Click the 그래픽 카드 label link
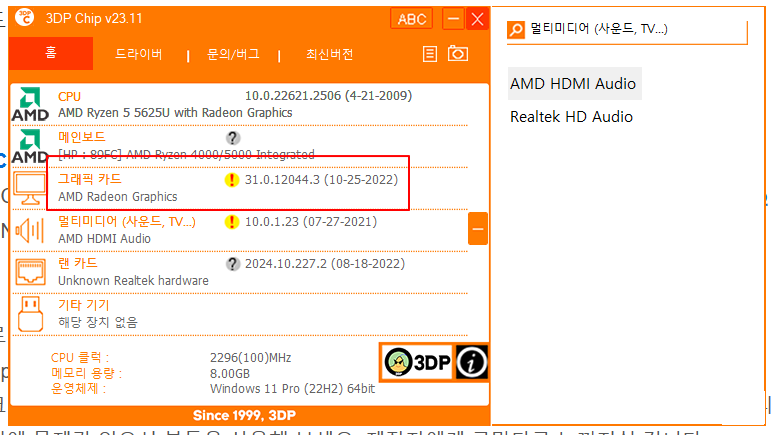The height and width of the screenshot is (435, 773). [90, 179]
